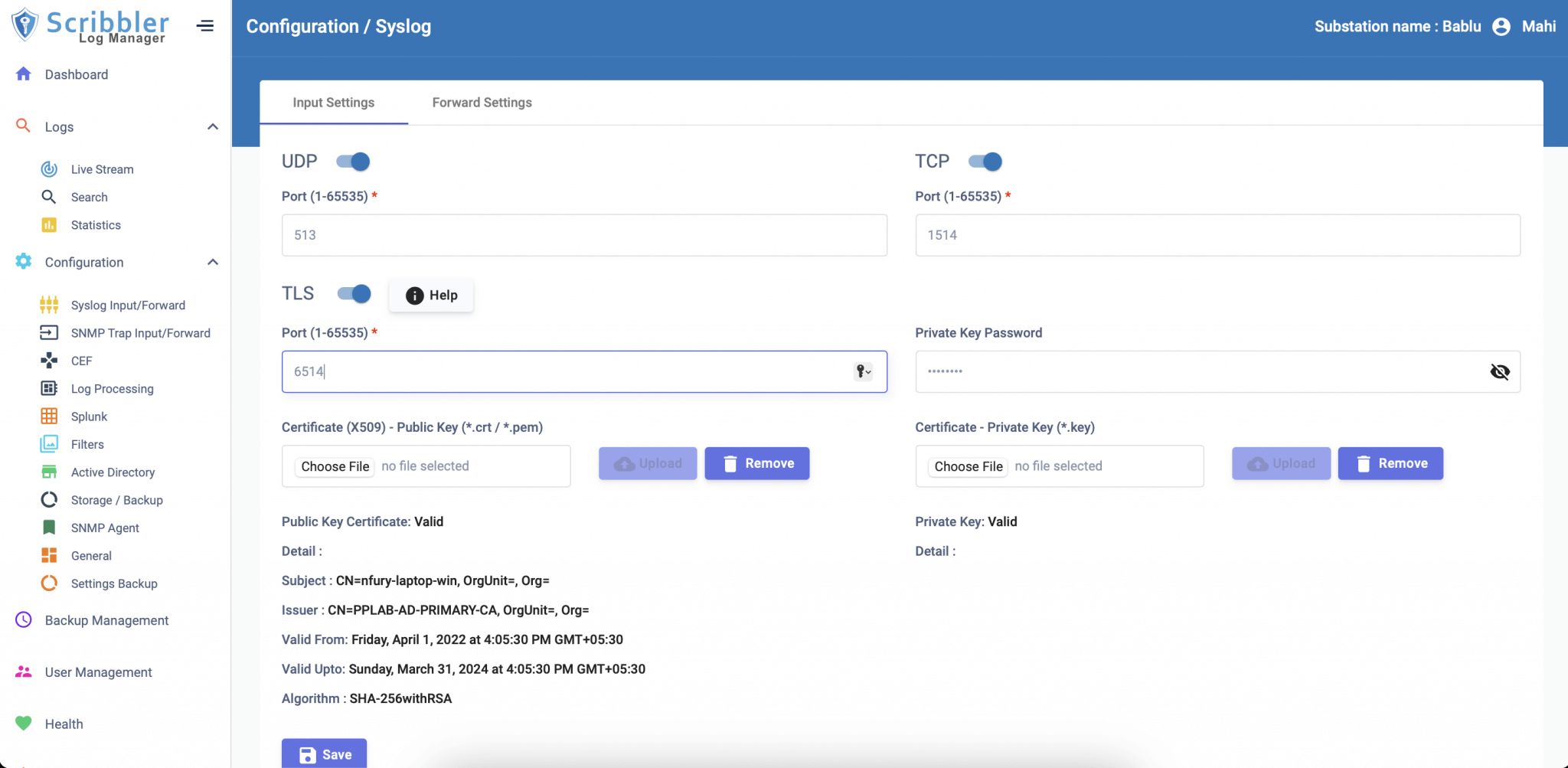
Task: Select Syslog Input/Forward in sidebar
Action: pos(127,305)
